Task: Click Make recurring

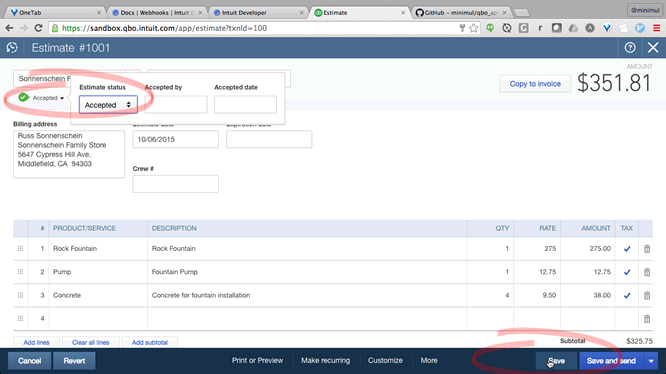Action: click(x=326, y=360)
